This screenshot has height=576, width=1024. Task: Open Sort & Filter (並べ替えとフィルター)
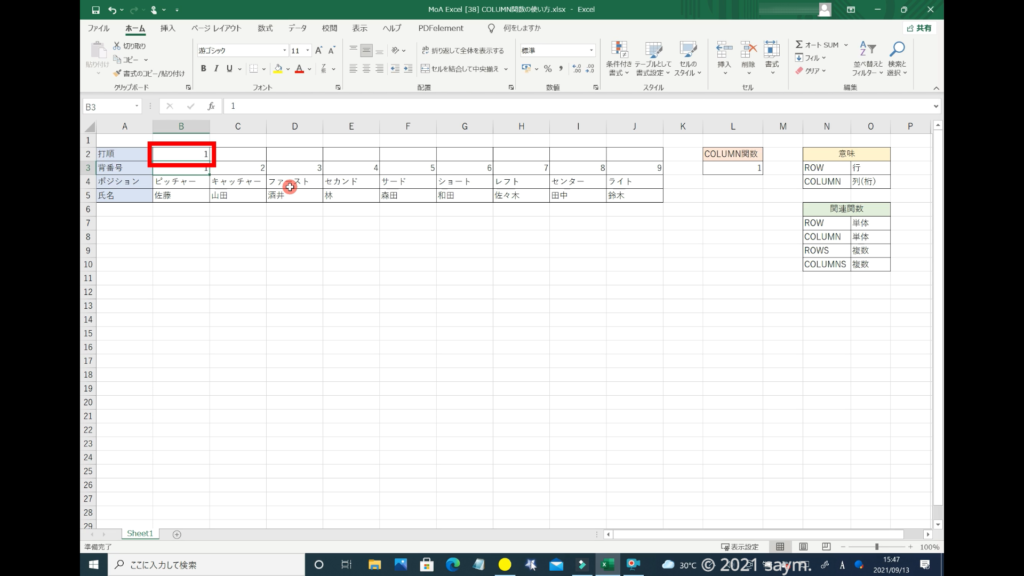[865, 58]
